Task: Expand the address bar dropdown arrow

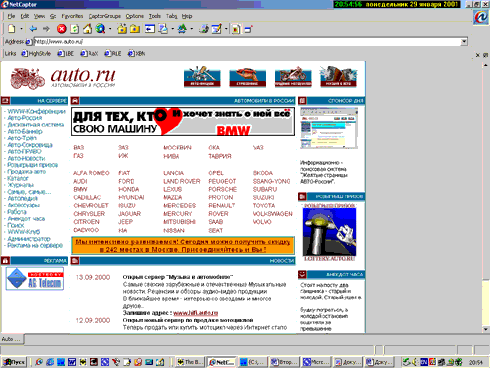Action: coord(464,42)
